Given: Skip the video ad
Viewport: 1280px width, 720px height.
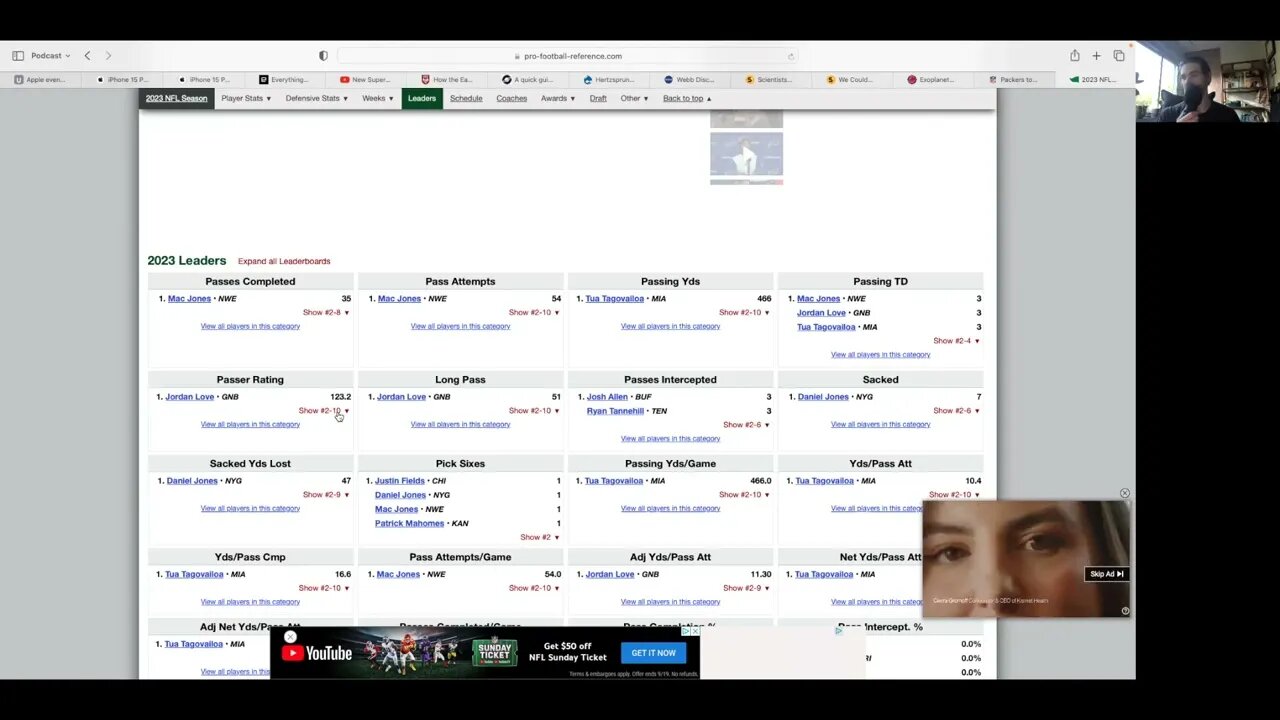Looking at the screenshot, I should tap(1106, 574).
